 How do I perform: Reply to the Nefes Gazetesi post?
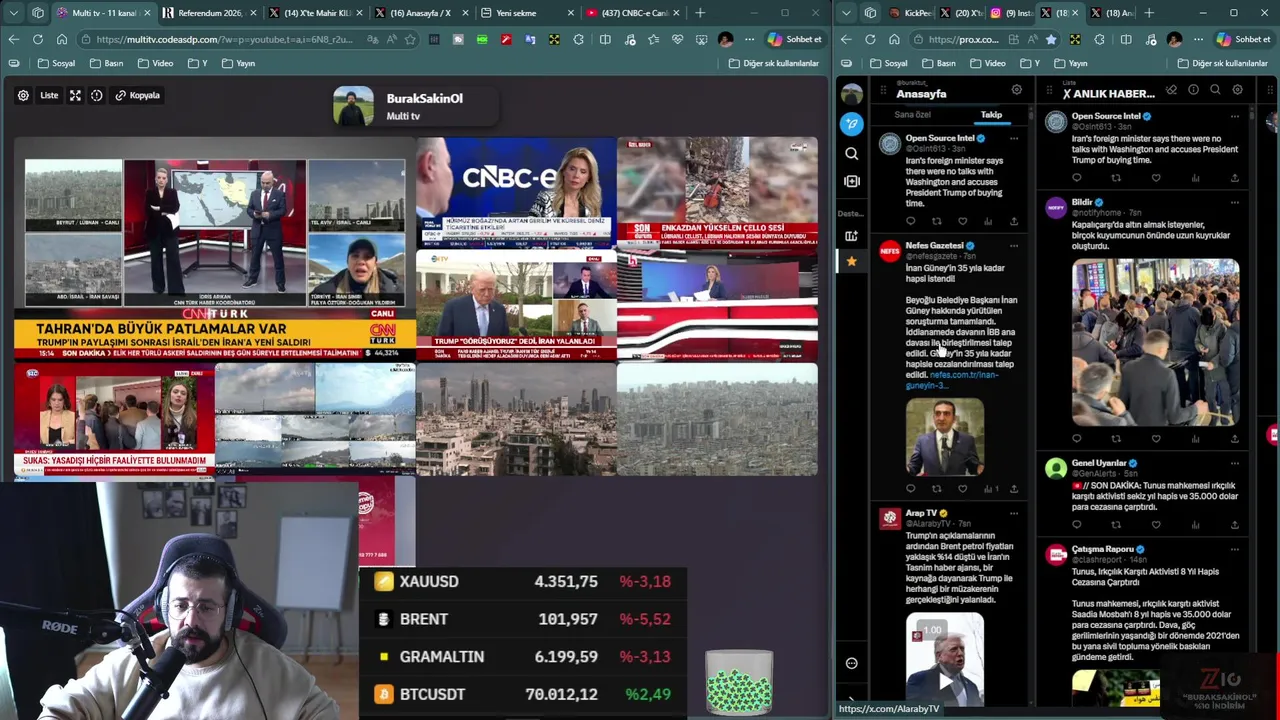click(x=910, y=489)
